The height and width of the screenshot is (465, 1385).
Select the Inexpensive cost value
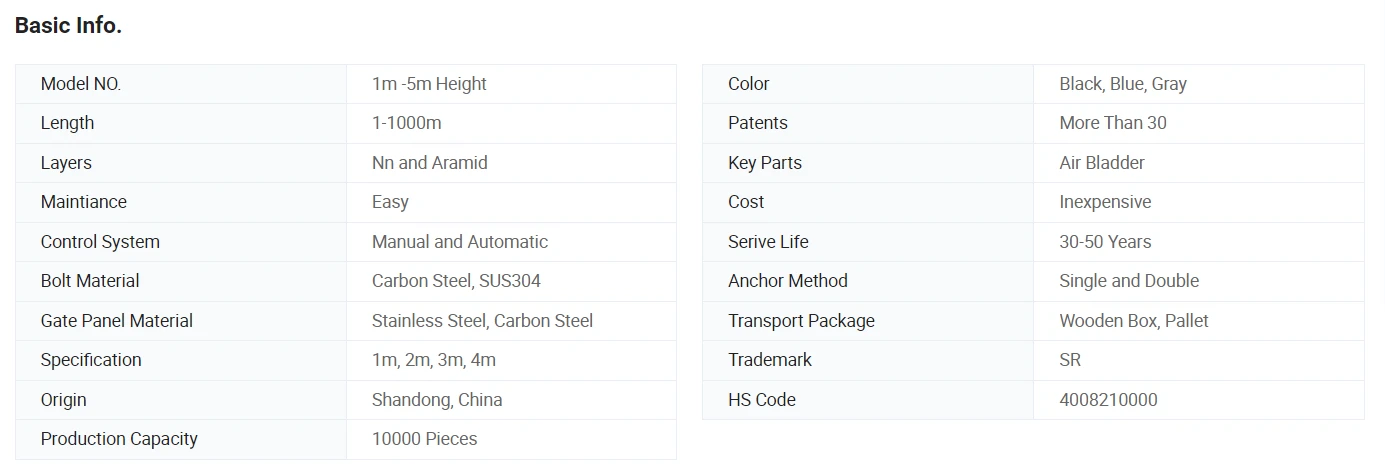pos(1105,202)
